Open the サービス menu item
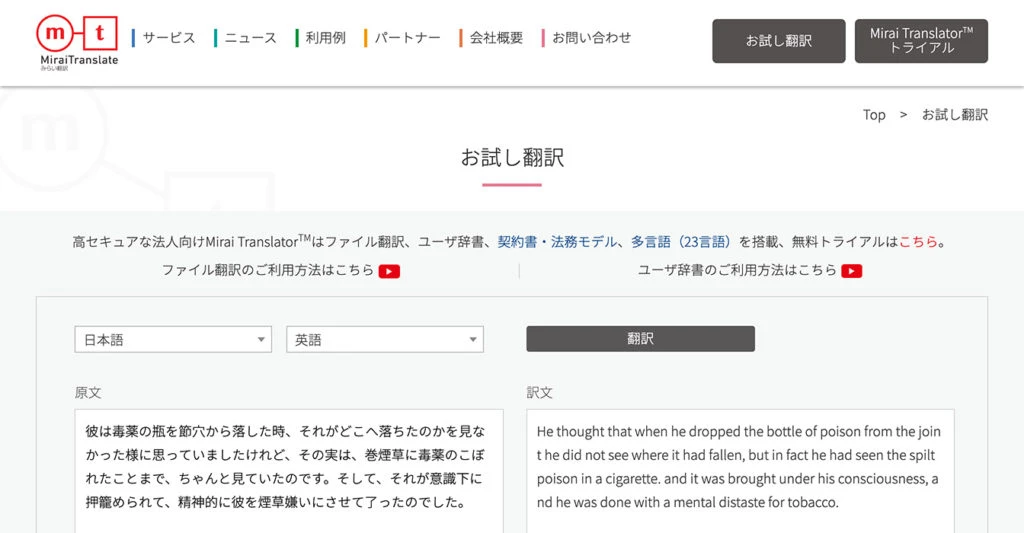Viewport: 1024px width, 533px height. (168, 38)
